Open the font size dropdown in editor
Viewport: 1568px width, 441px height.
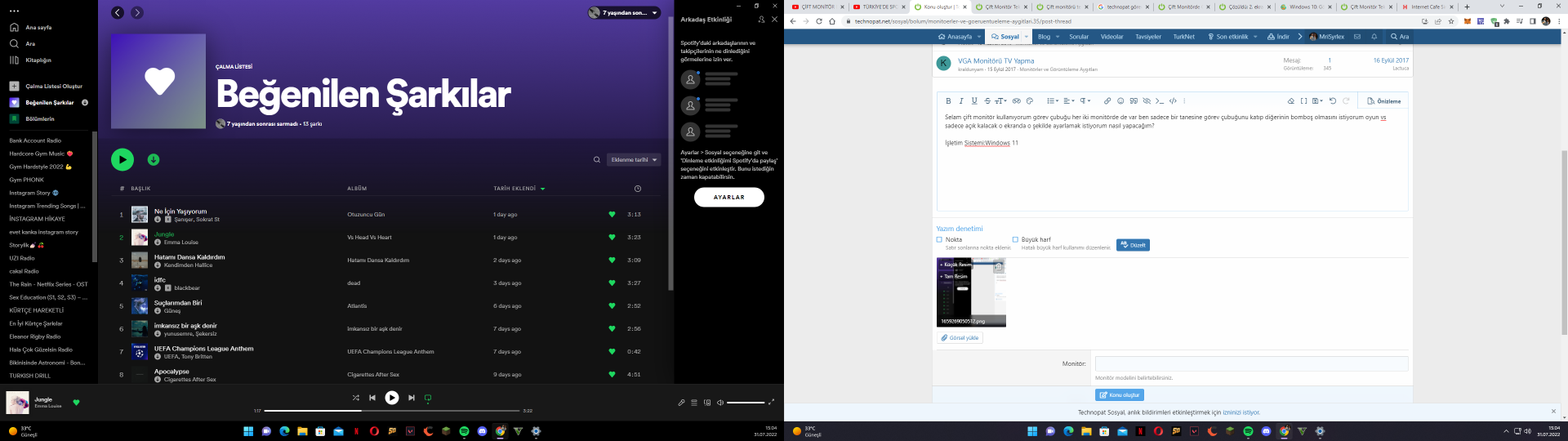pos(1001,101)
